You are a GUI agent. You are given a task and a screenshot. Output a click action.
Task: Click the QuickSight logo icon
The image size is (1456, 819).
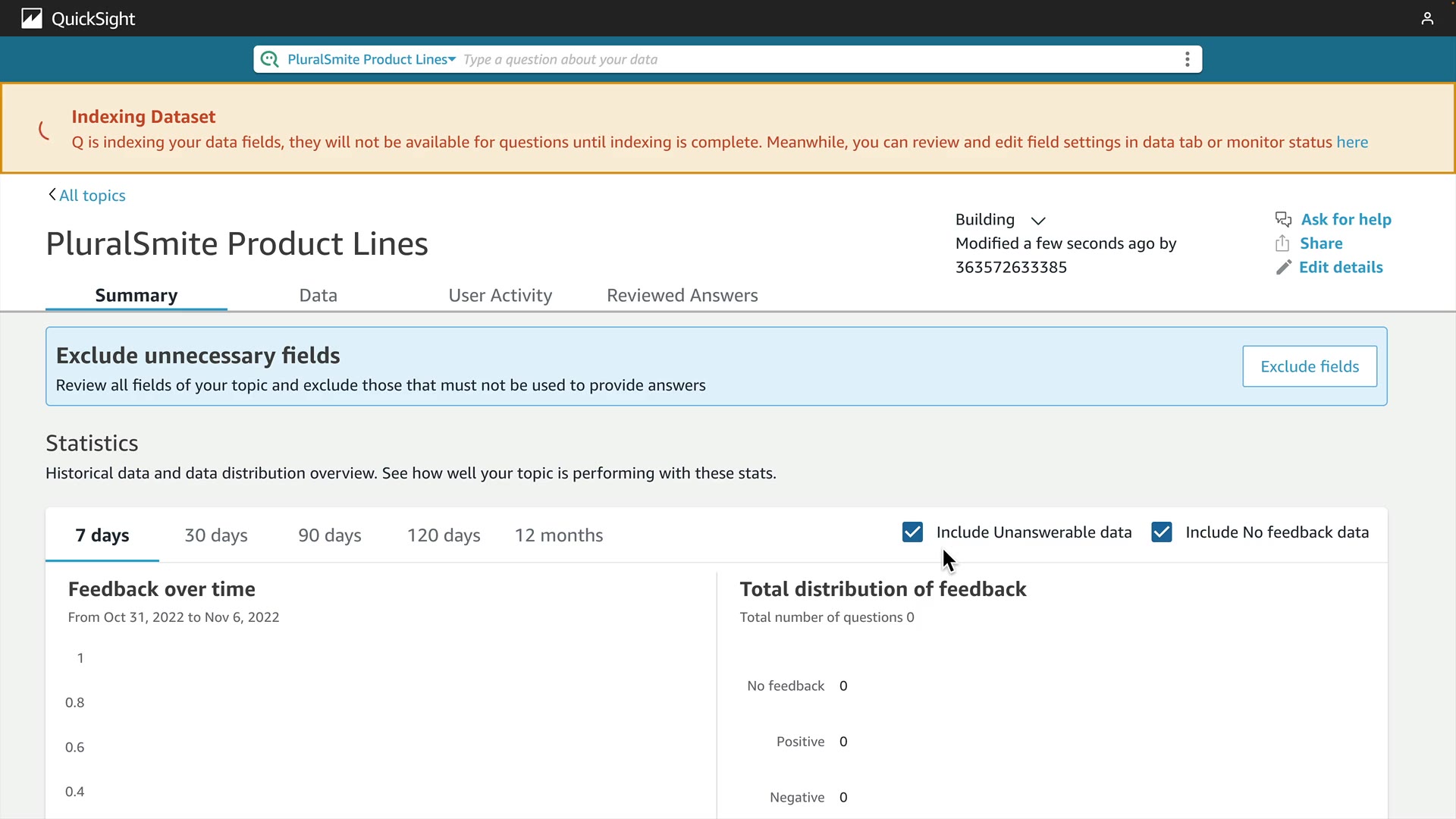coord(32,18)
